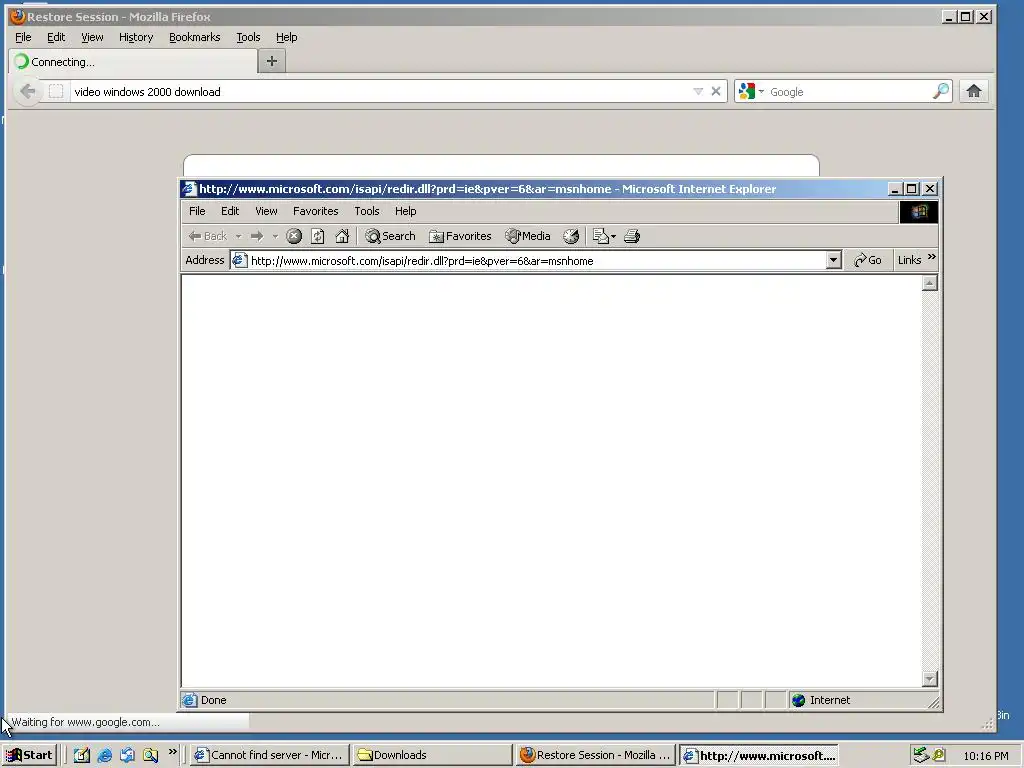1024x768 pixels.
Task: Click the Internet zone icon in IE status bar
Action: pyautogui.click(x=798, y=700)
